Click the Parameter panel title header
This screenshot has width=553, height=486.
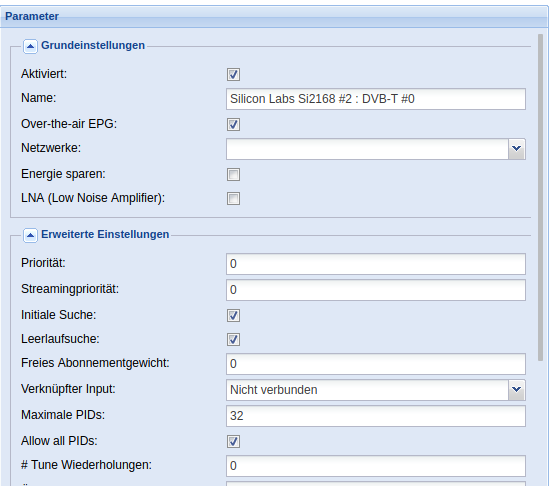tap(274, 17)
